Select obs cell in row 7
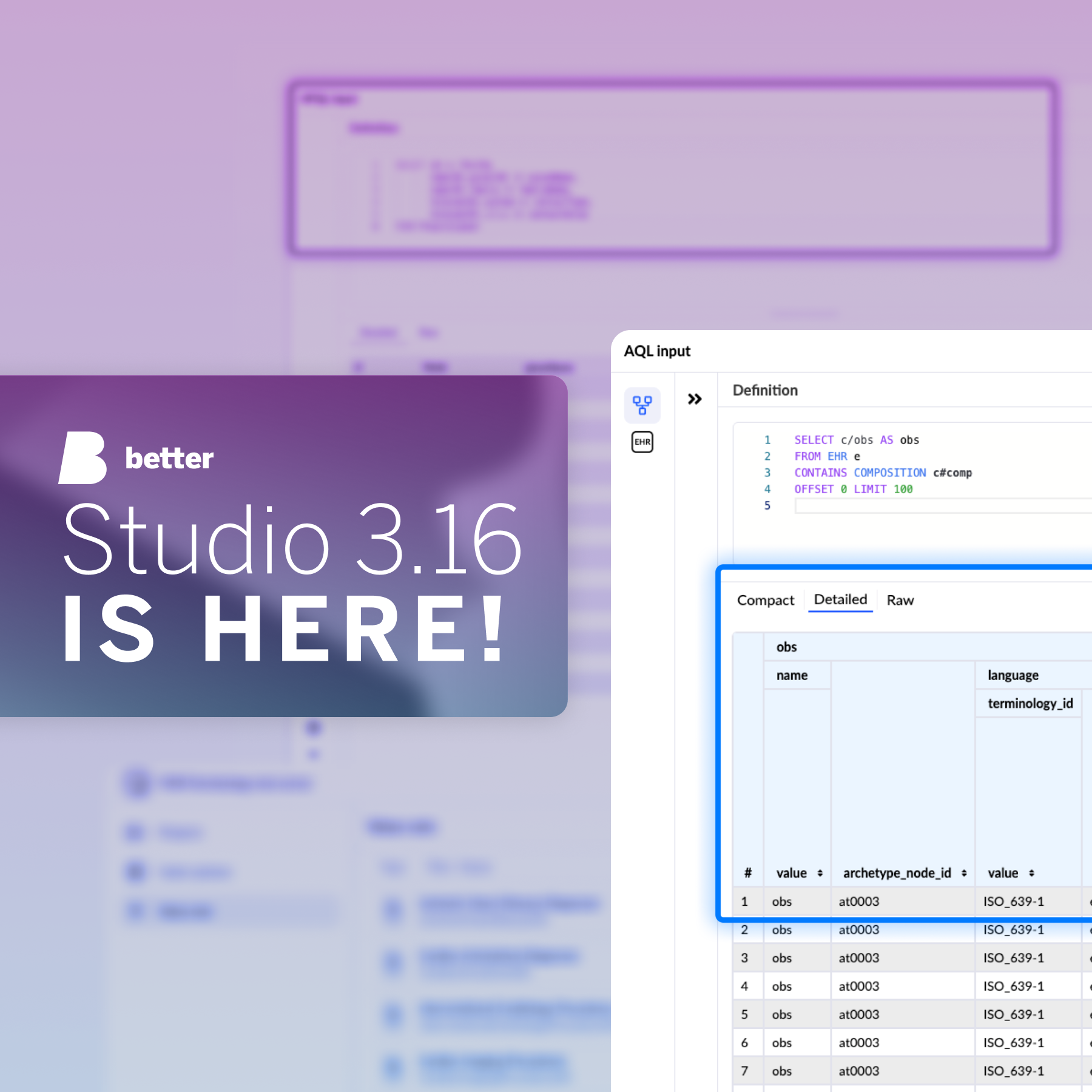 click(x=797, y=1071)
